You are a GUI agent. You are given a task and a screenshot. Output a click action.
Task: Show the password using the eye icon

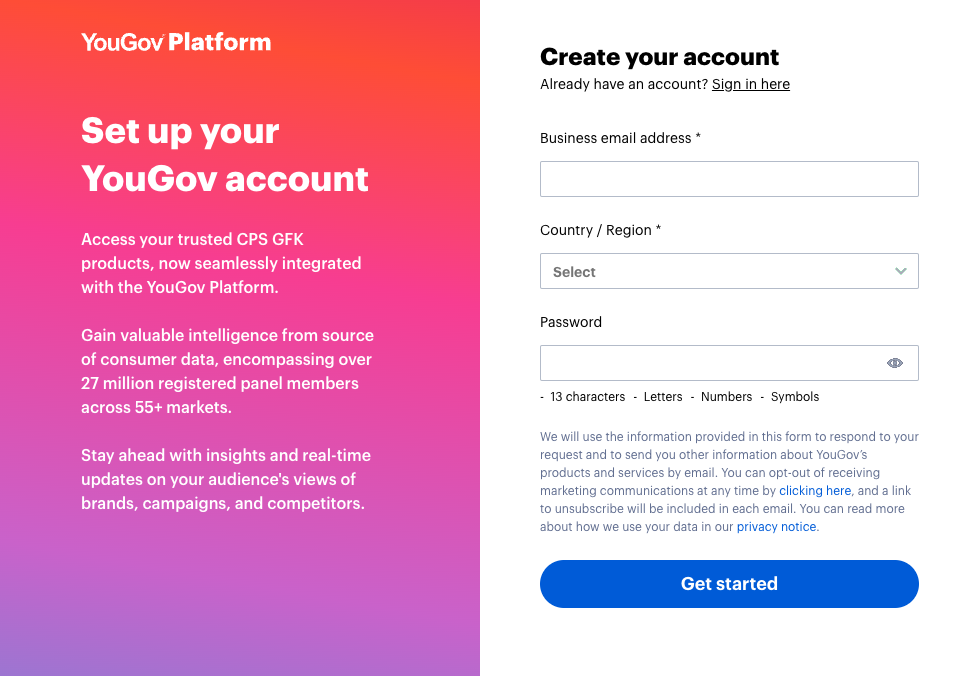[894, 363]
